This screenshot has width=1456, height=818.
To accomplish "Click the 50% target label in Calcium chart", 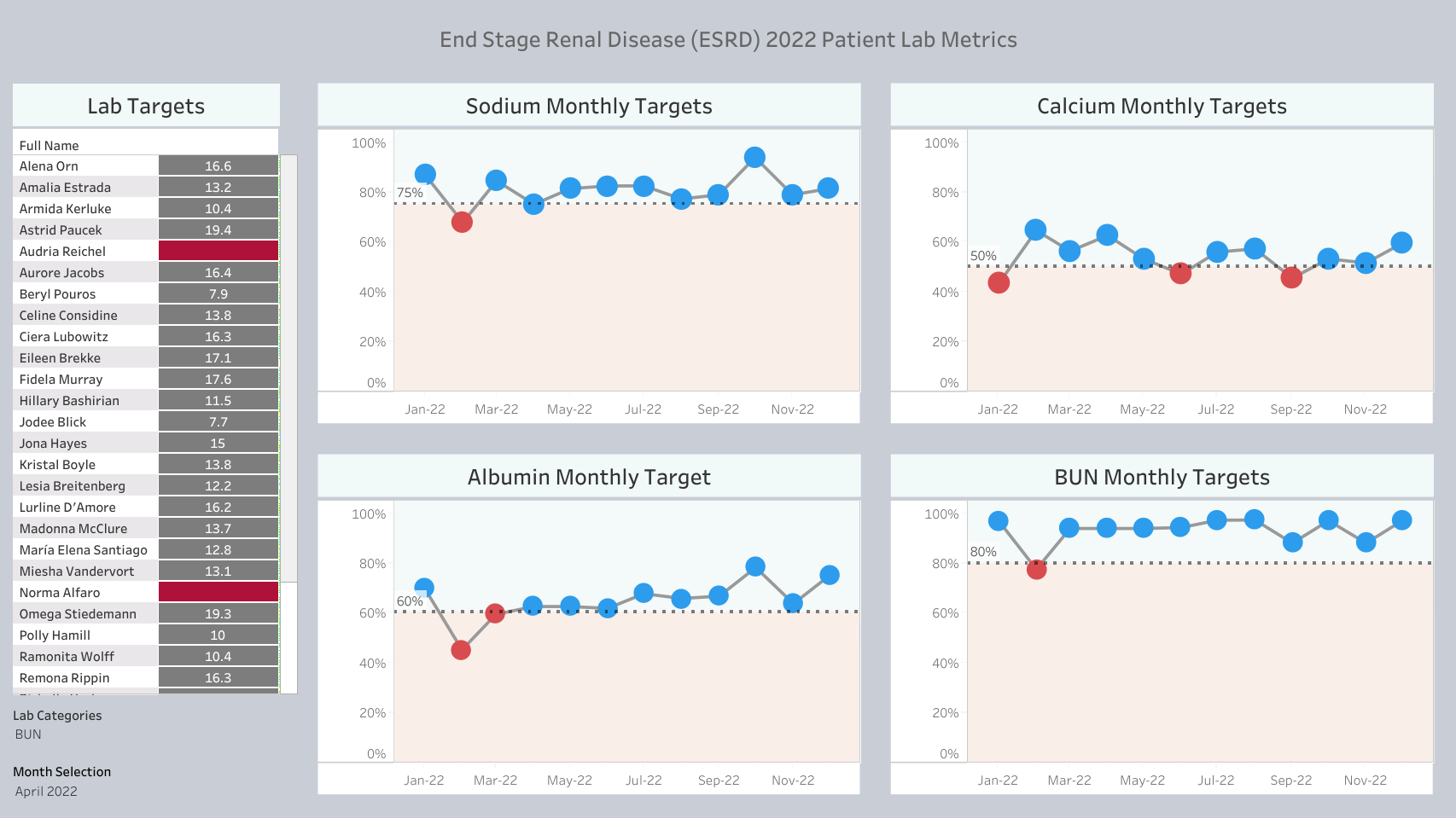I will tap(983, 256).
